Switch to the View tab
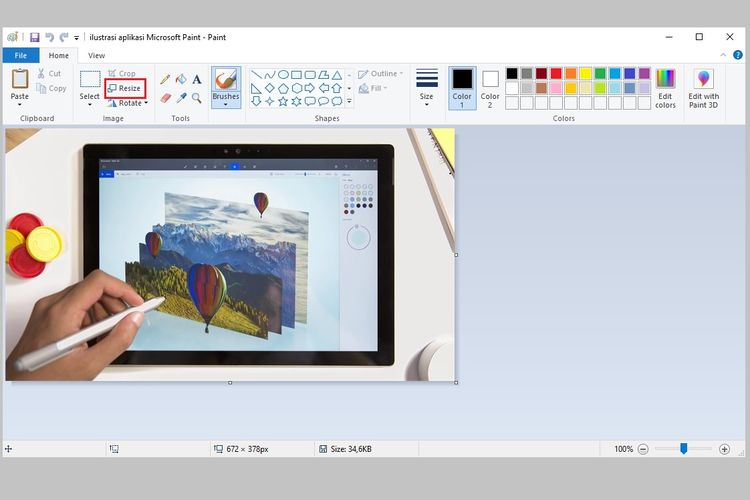This screenshot has width=750, height=500. tap(96, 56)
